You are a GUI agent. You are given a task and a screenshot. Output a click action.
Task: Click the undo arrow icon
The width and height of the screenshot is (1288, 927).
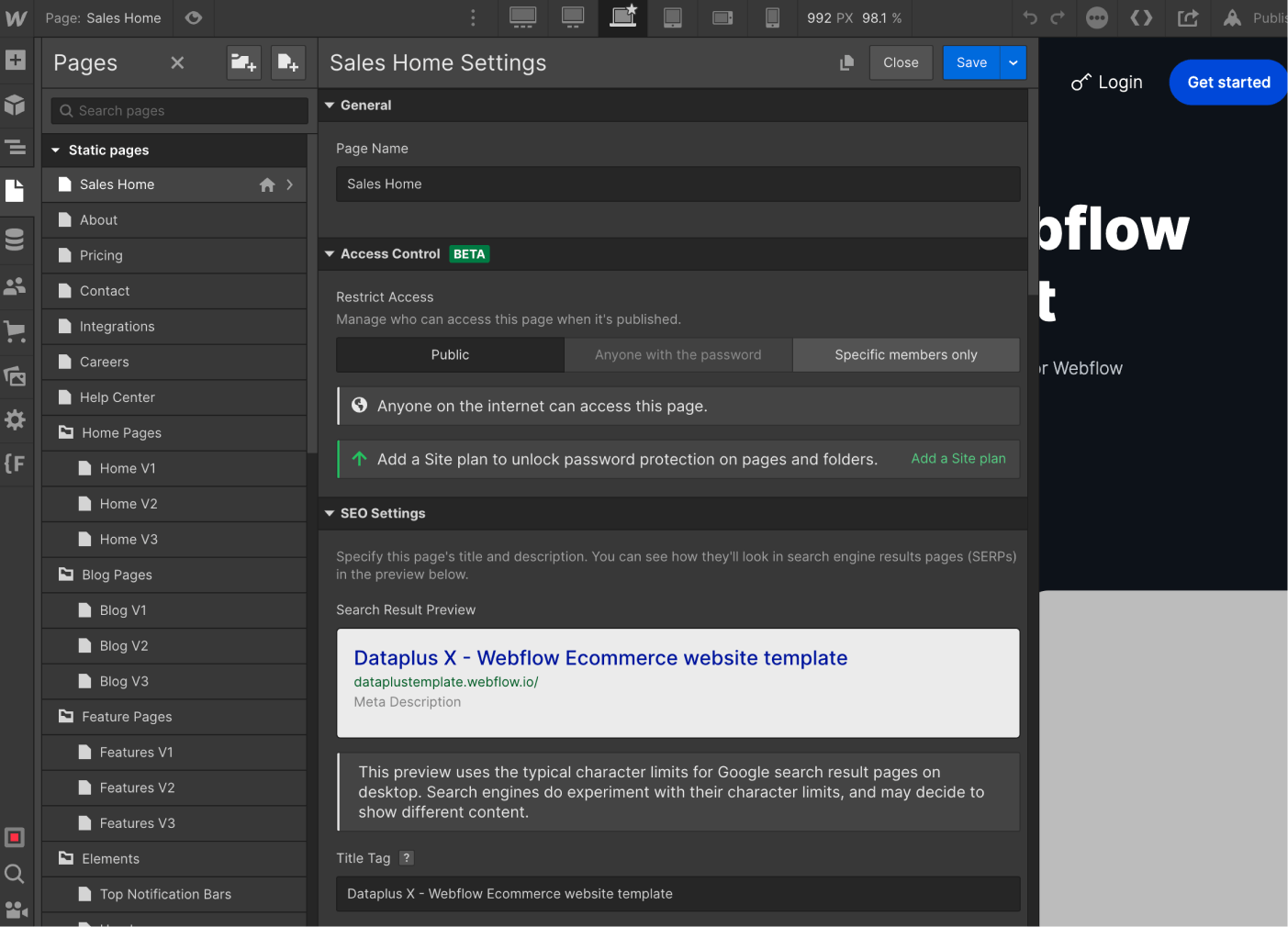click(x=1030, y=17)
